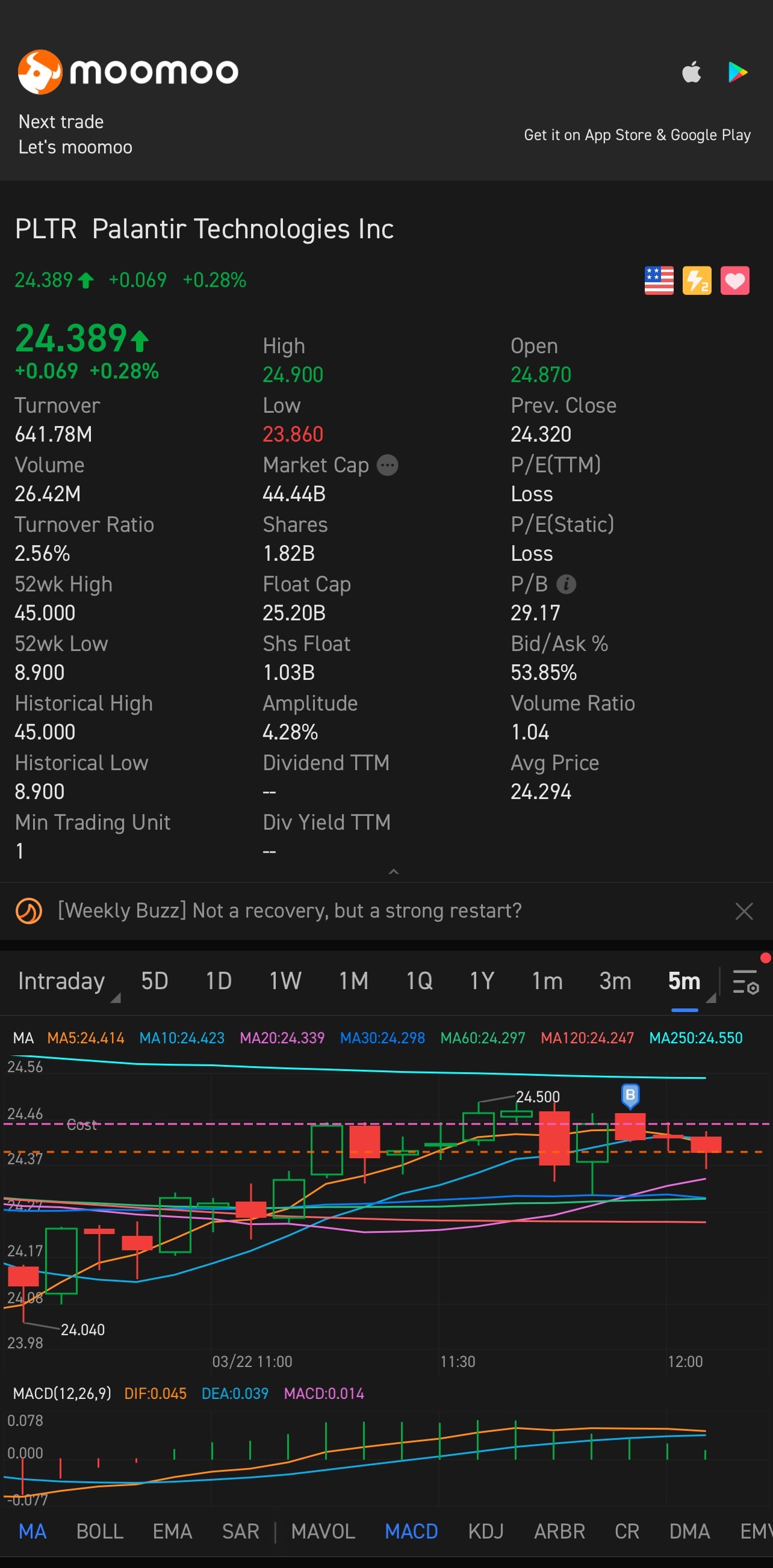Toggle the BOLL indicator

pos(100,1531)
